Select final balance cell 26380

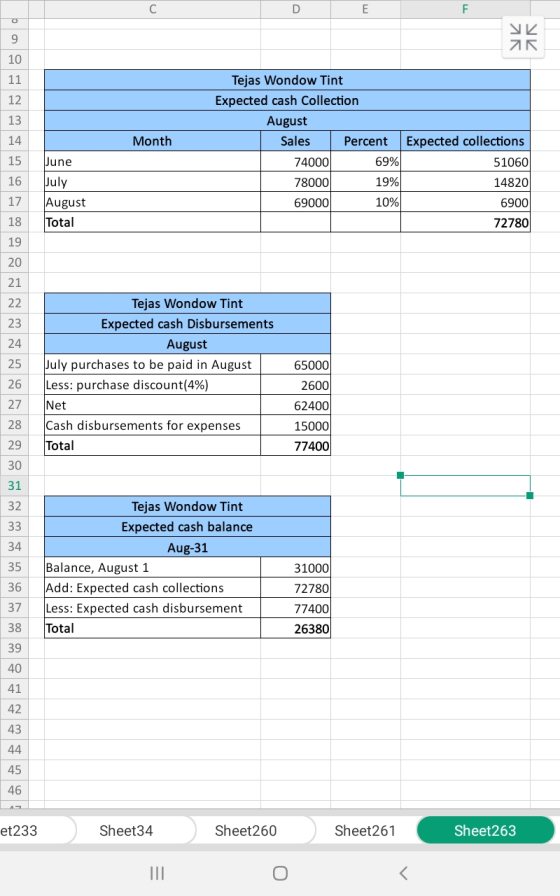click(x=295, y=627)
